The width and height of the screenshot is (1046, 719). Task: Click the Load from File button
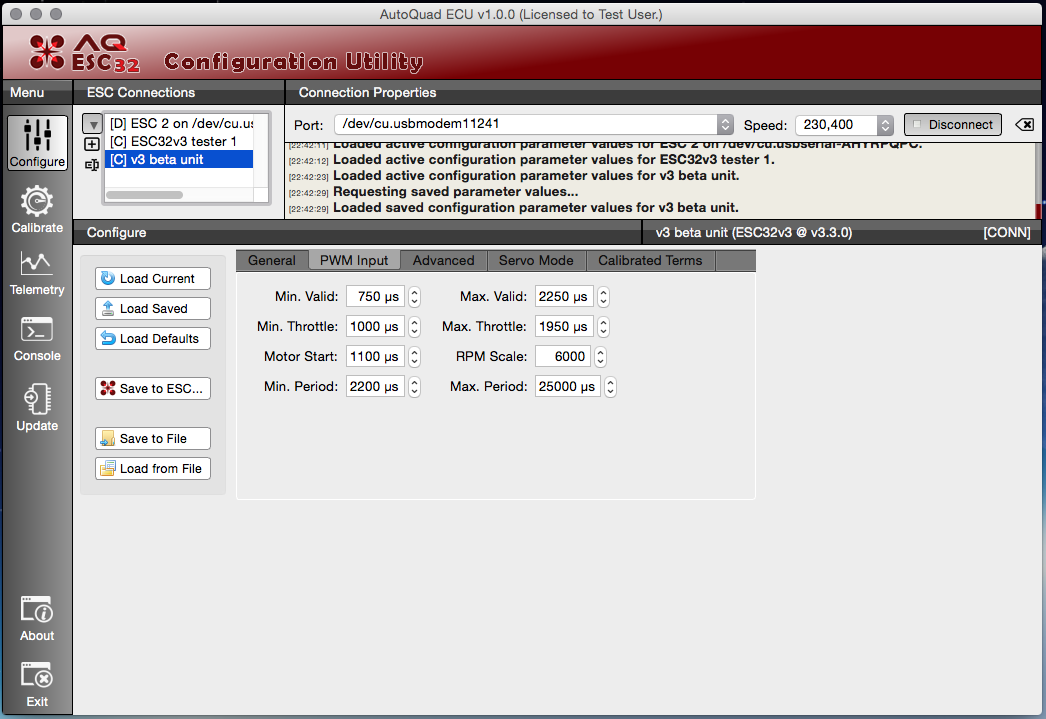153,468
